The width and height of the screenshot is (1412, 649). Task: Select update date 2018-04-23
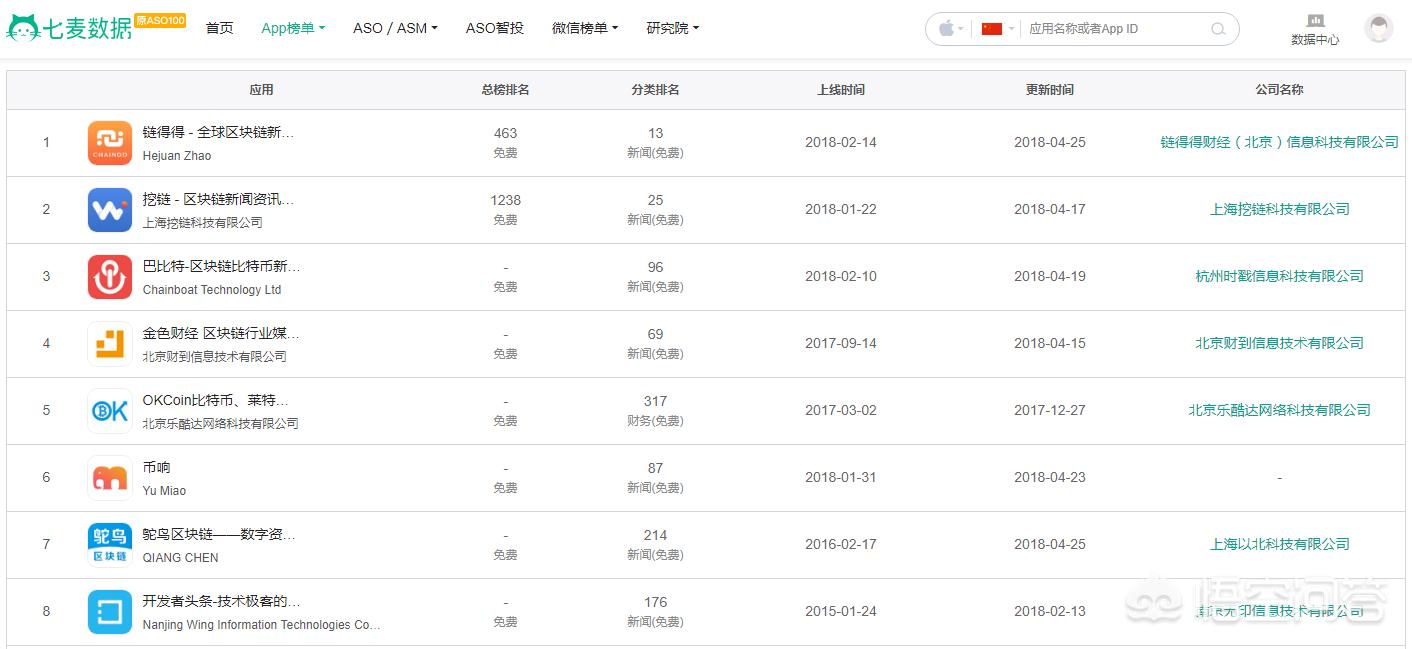pos(1050,478)
